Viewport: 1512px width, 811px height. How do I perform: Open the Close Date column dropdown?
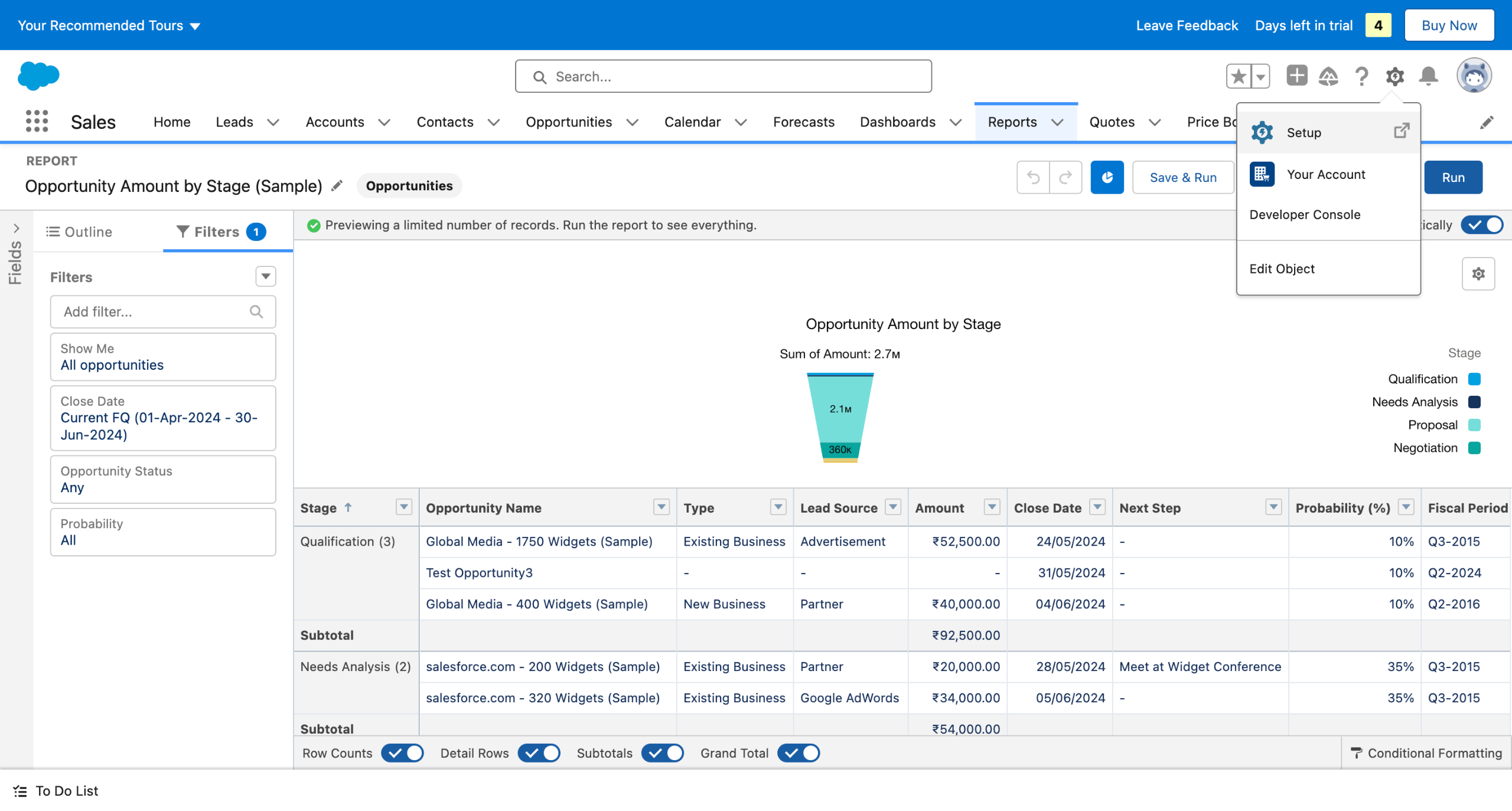pyautogui.click(x=1097, y=507)
